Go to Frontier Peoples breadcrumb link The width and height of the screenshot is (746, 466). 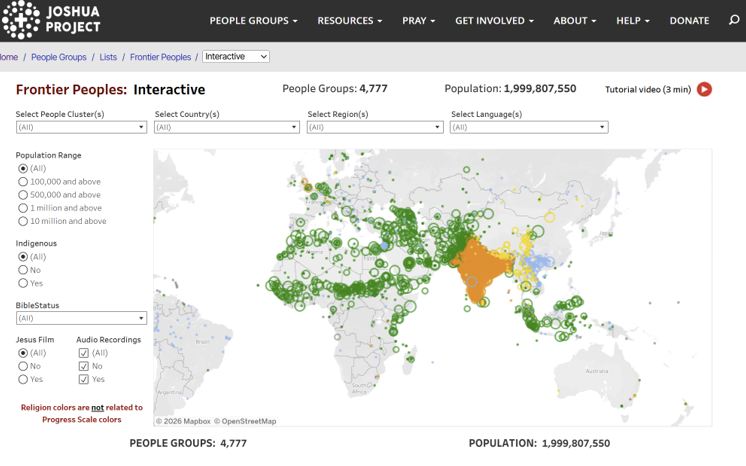point(160,57)
